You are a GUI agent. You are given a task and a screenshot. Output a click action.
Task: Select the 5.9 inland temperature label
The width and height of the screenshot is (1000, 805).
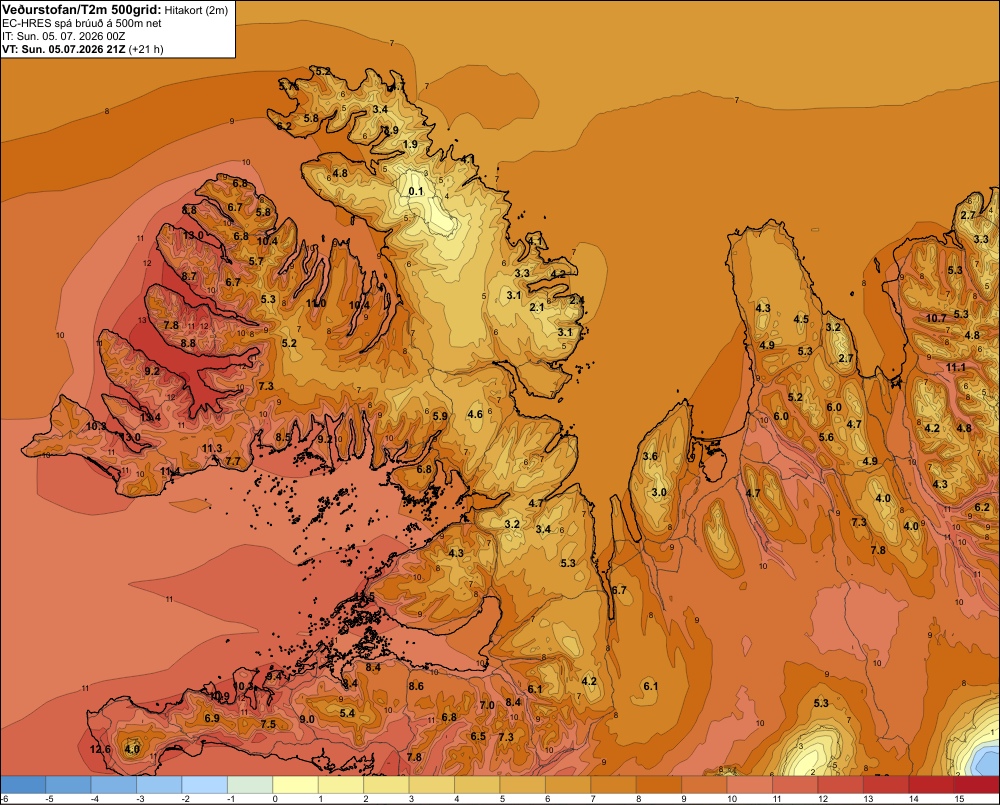click(x=440, y=416)
